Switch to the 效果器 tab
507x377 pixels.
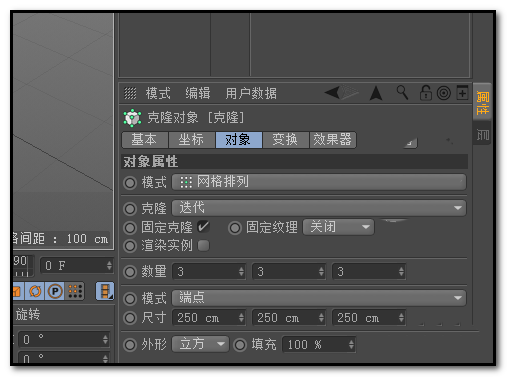[333, 139]
